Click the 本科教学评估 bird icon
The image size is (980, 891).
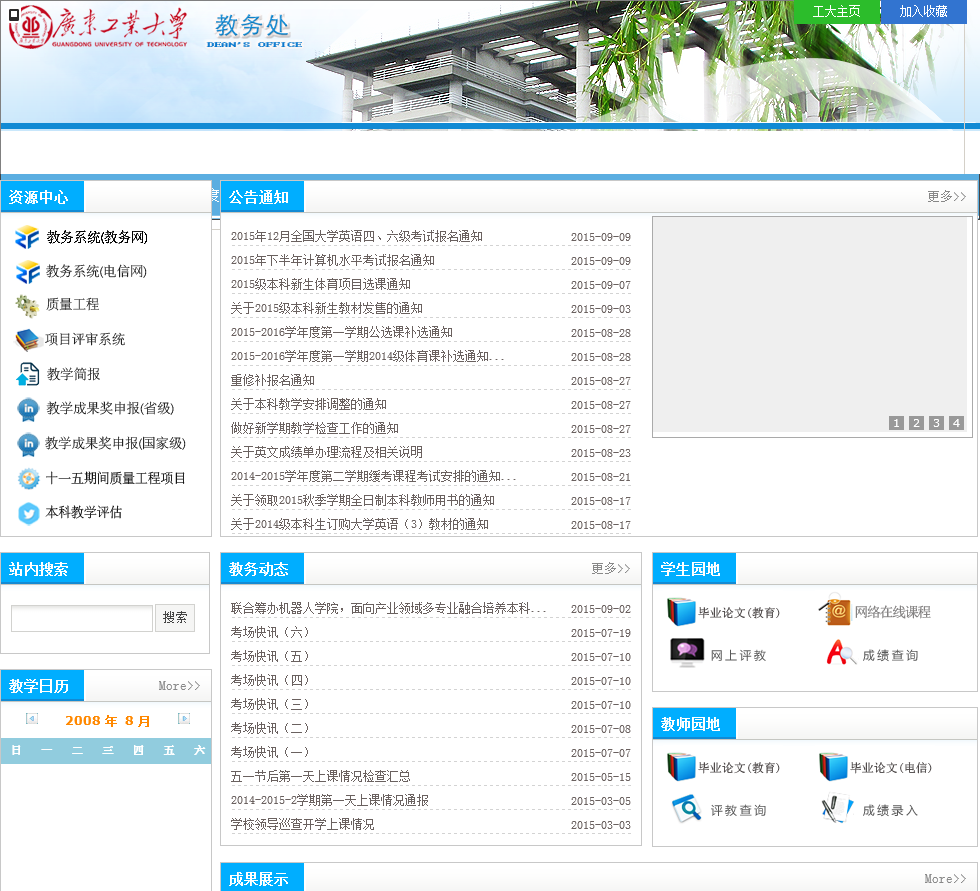[x=28, y=513]
